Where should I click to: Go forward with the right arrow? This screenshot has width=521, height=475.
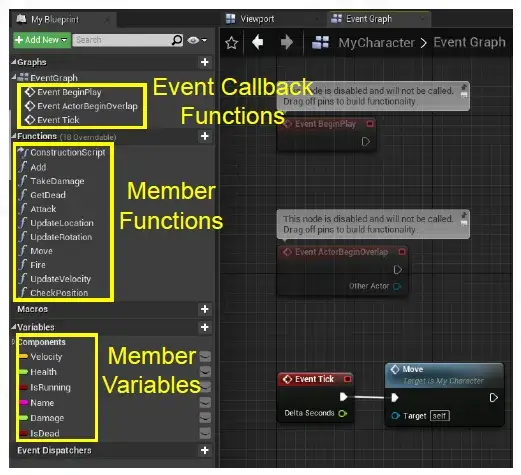(287, 43)
